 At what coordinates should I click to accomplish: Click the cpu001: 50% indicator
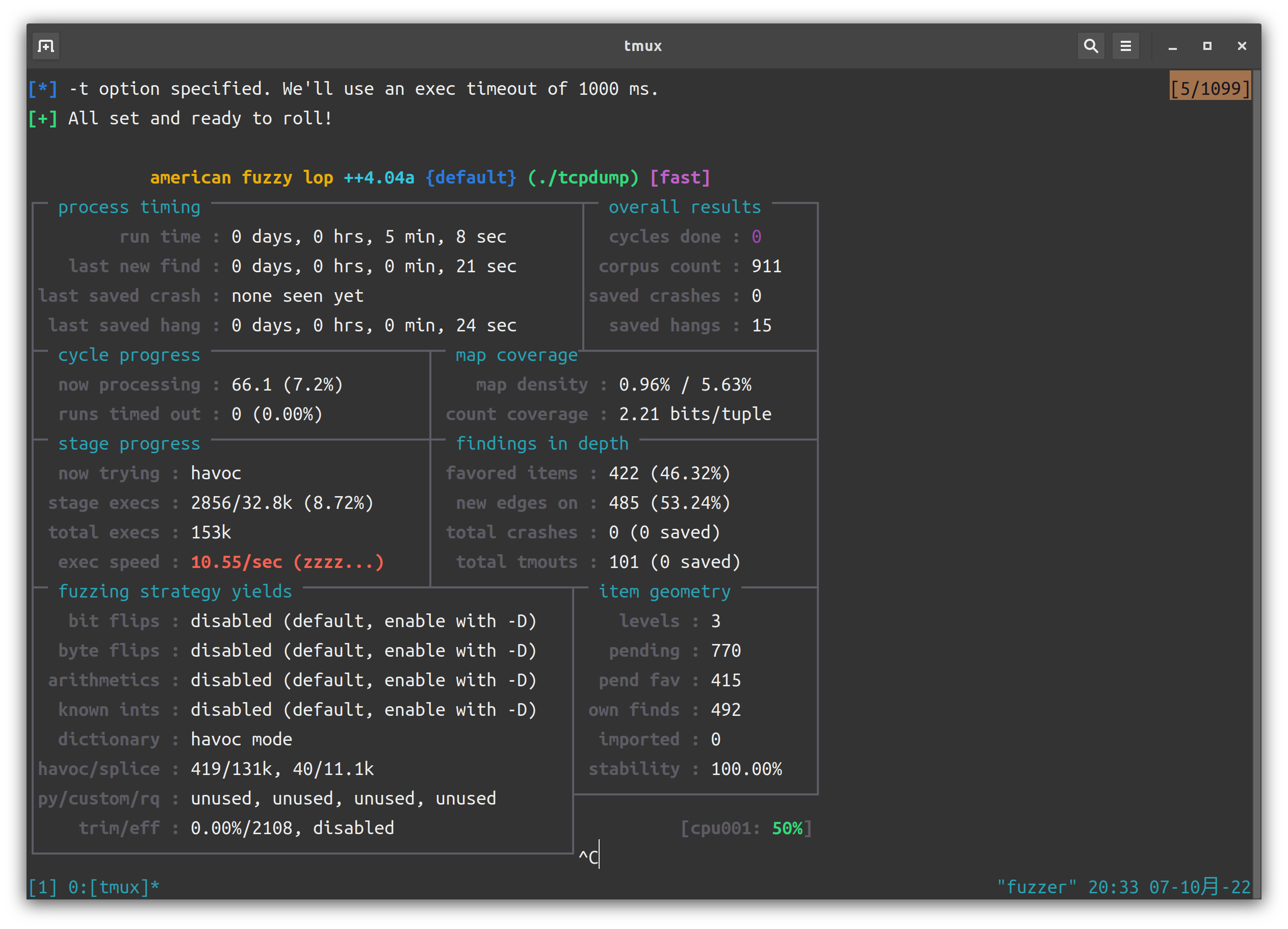(x=746, y=828)
